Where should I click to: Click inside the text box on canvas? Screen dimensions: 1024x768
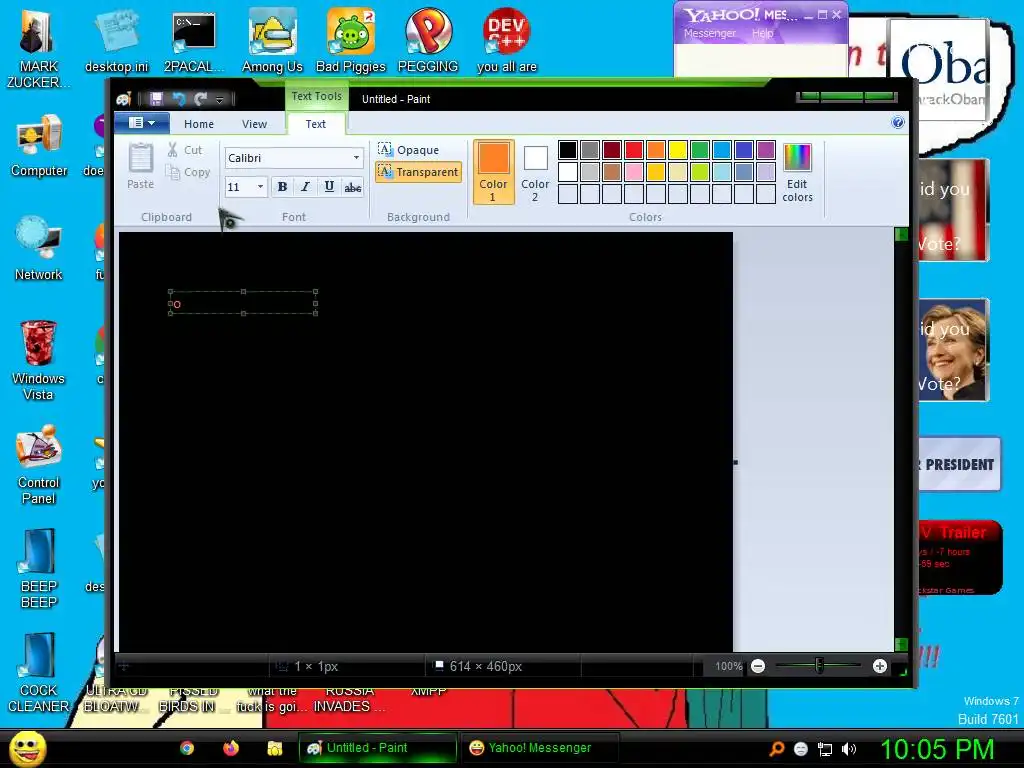[x=243, y=303]
